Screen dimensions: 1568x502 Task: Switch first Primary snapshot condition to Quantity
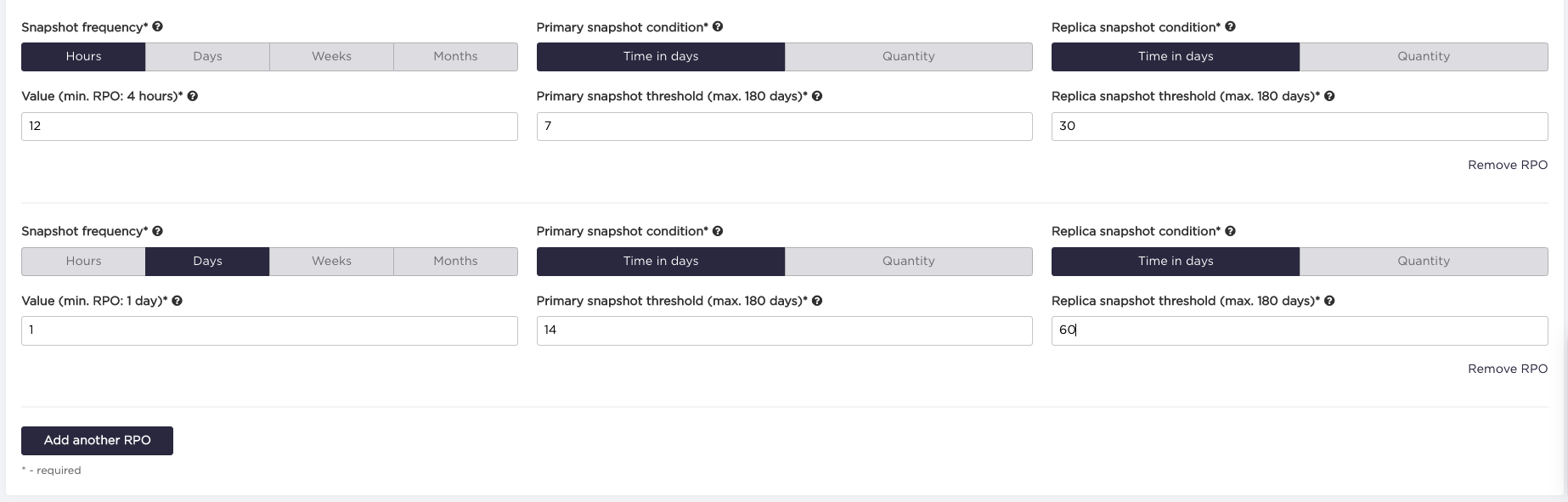click(908, 57)
